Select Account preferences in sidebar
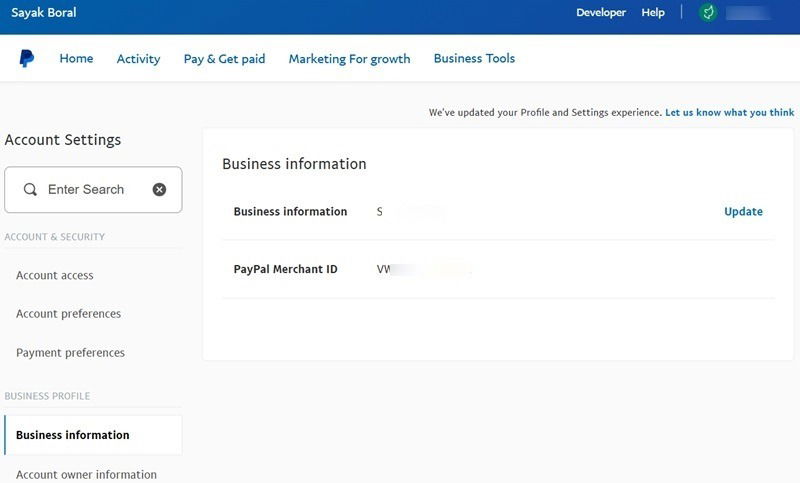 pyautogui.click(x=68, y=314)
